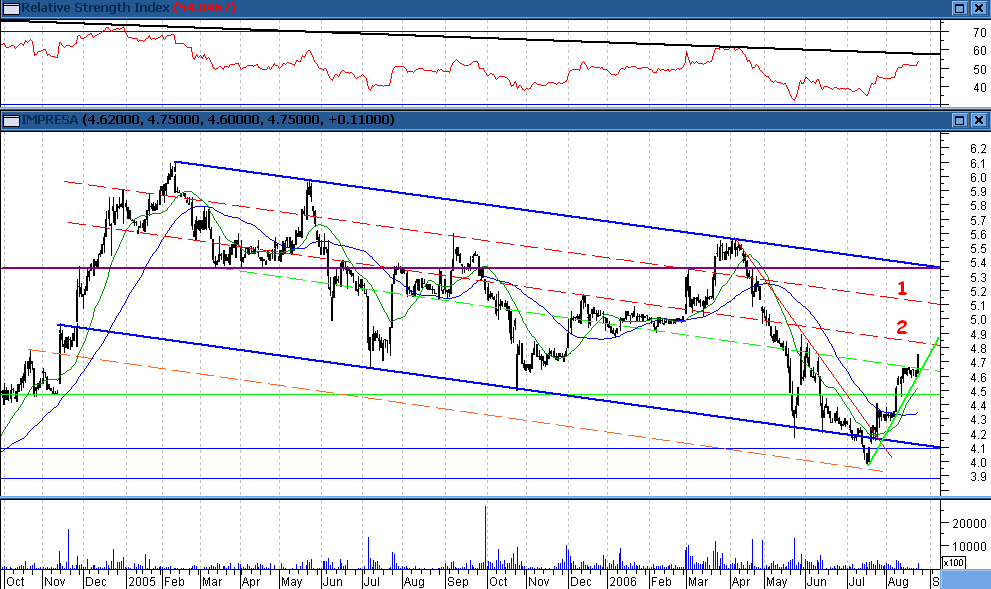Viewport: 991px width, 589px height.
Task: Click the red annotation number 1
Action: click(x=902, y=289)
